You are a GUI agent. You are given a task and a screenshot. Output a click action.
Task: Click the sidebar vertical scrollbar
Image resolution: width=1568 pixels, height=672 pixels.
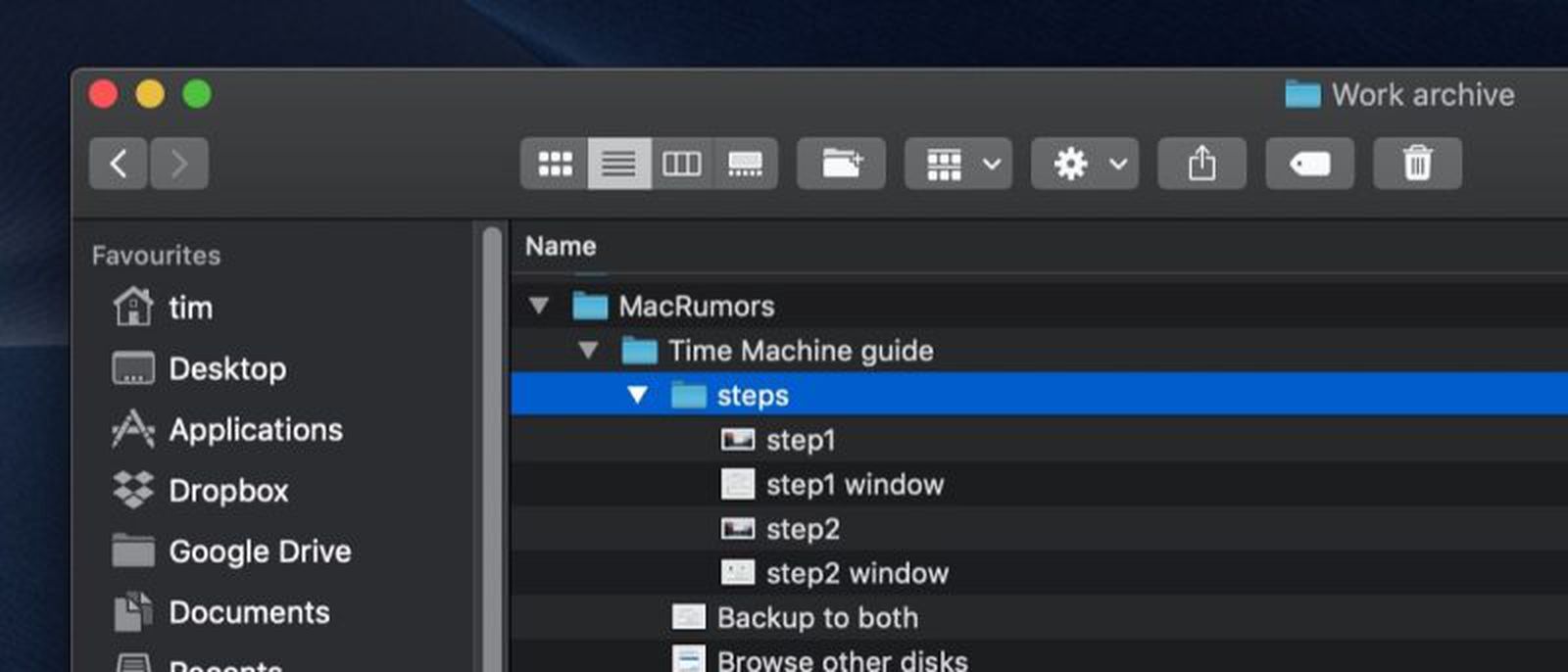492,441
